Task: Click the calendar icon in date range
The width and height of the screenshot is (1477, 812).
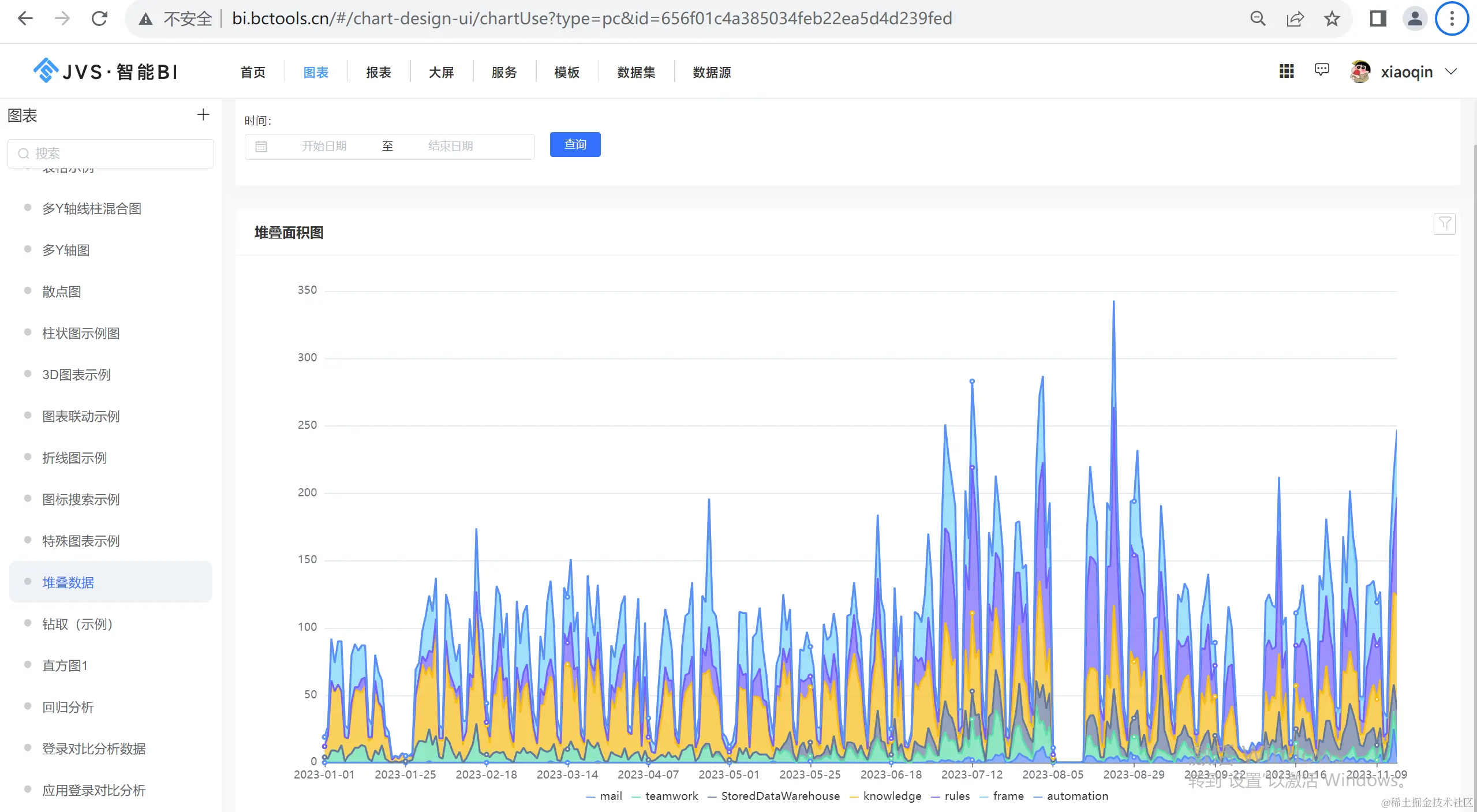Action: [x=261, y=147]
